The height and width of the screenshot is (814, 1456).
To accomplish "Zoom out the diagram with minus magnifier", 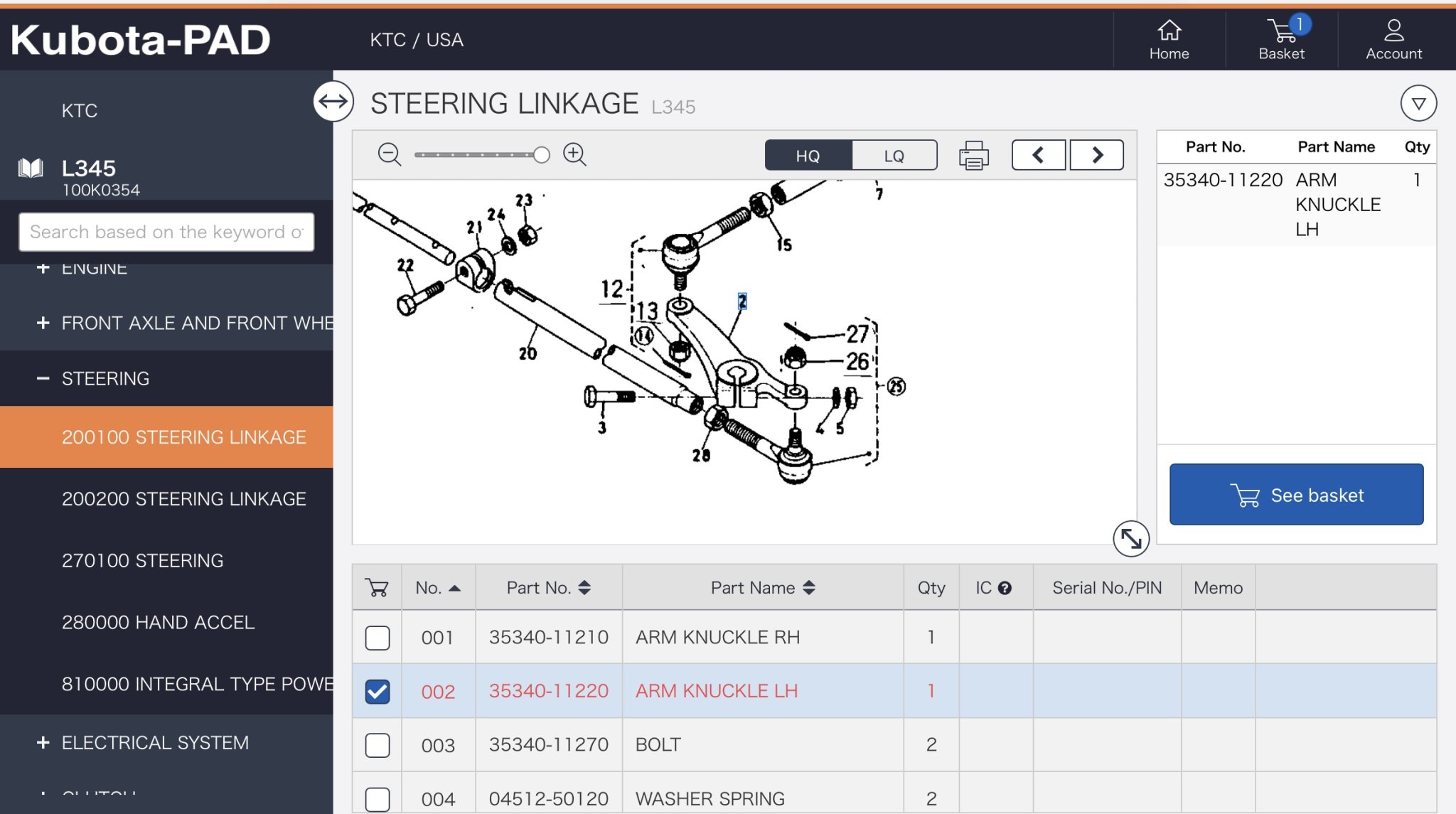I will pyautogui.click(x=390, y=154).
